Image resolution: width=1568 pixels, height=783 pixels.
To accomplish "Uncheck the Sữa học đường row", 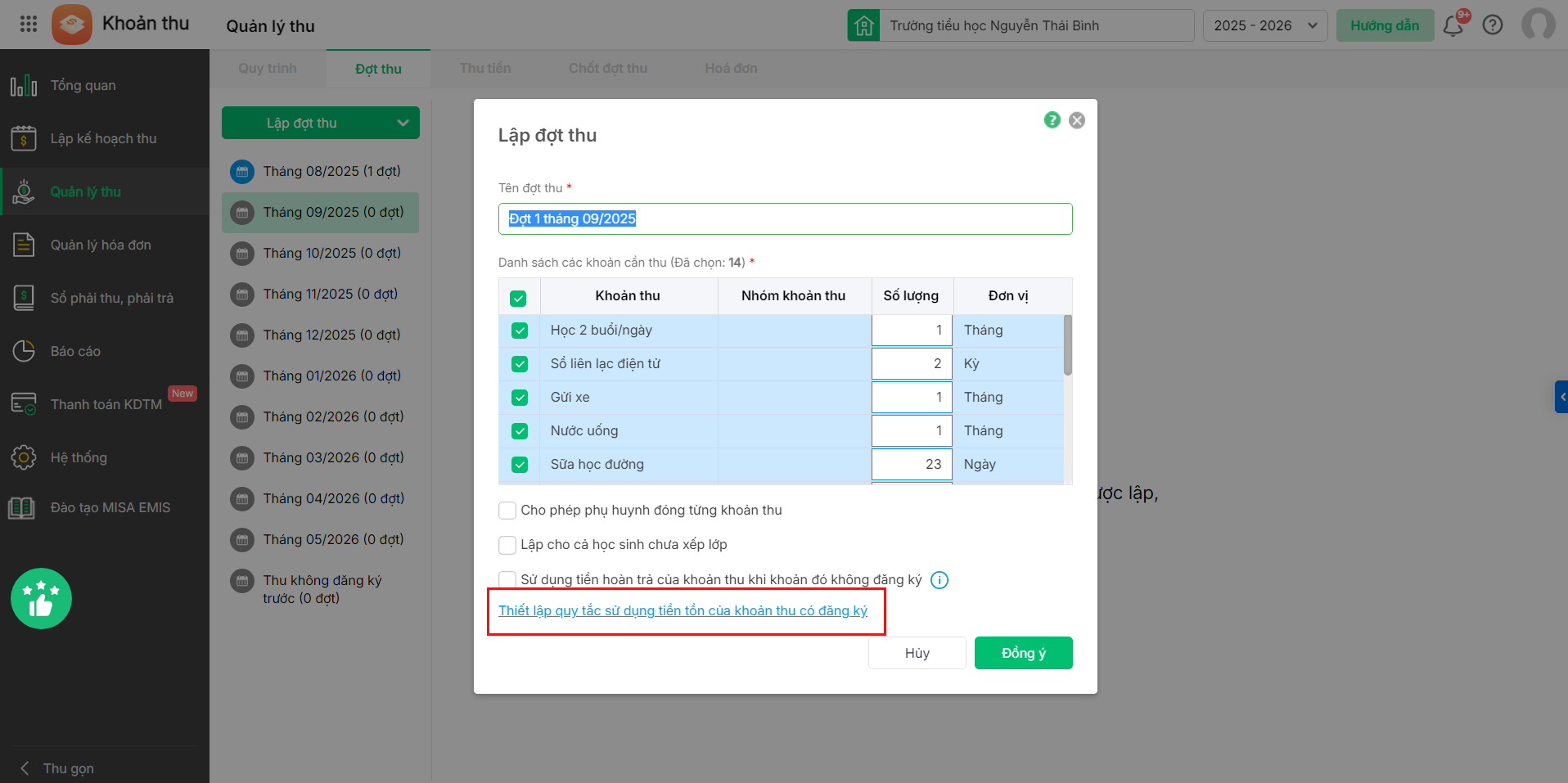I will click(520, 465).
